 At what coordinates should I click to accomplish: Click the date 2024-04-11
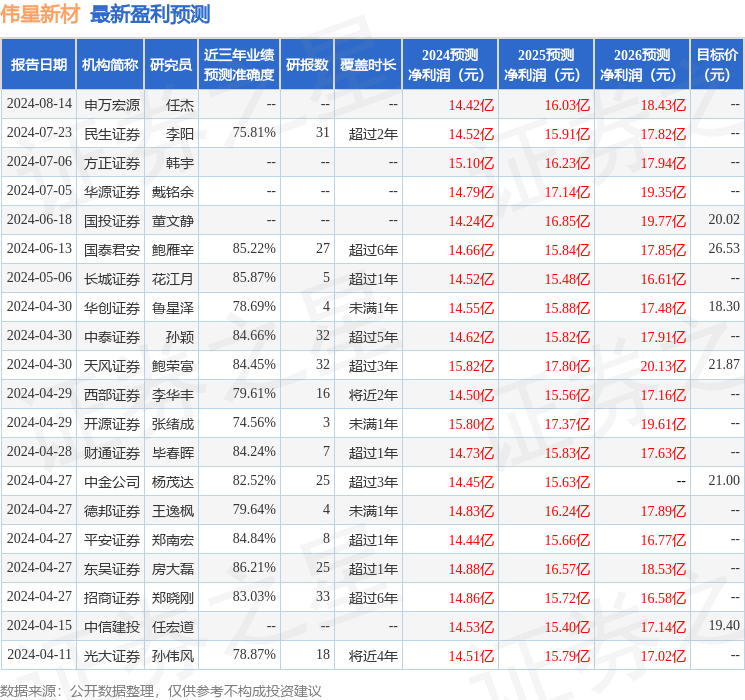click(x=39, y=654)
